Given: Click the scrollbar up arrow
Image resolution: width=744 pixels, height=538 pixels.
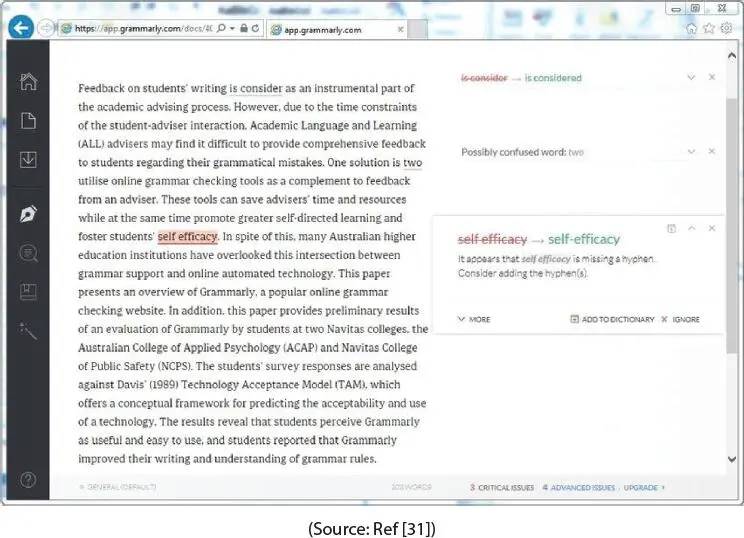Looking at the screenshot, I should (732, 56).
